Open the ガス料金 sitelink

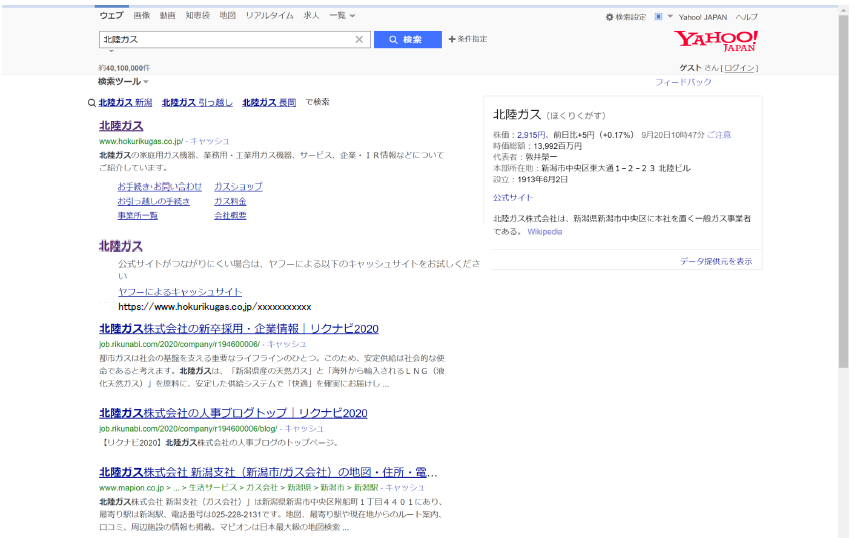coord(230,201)
